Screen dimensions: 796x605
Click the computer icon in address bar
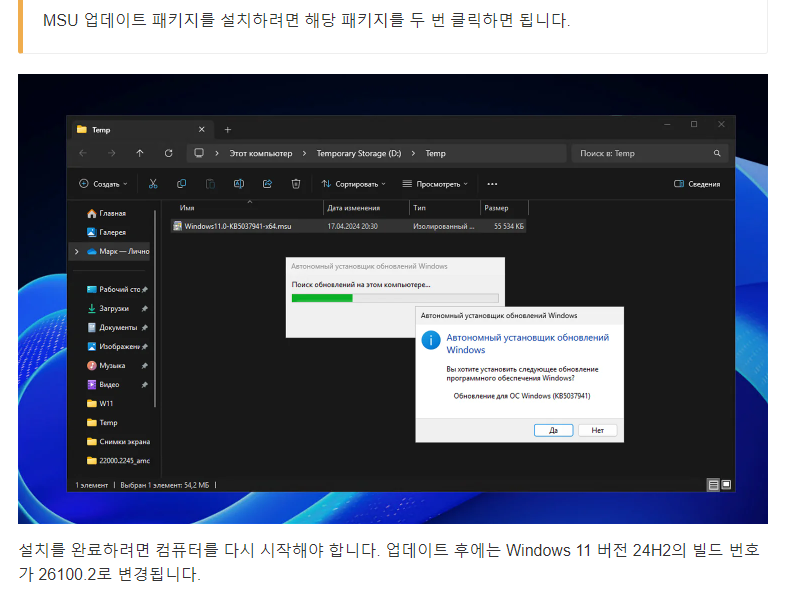click(x=199, y=153)
